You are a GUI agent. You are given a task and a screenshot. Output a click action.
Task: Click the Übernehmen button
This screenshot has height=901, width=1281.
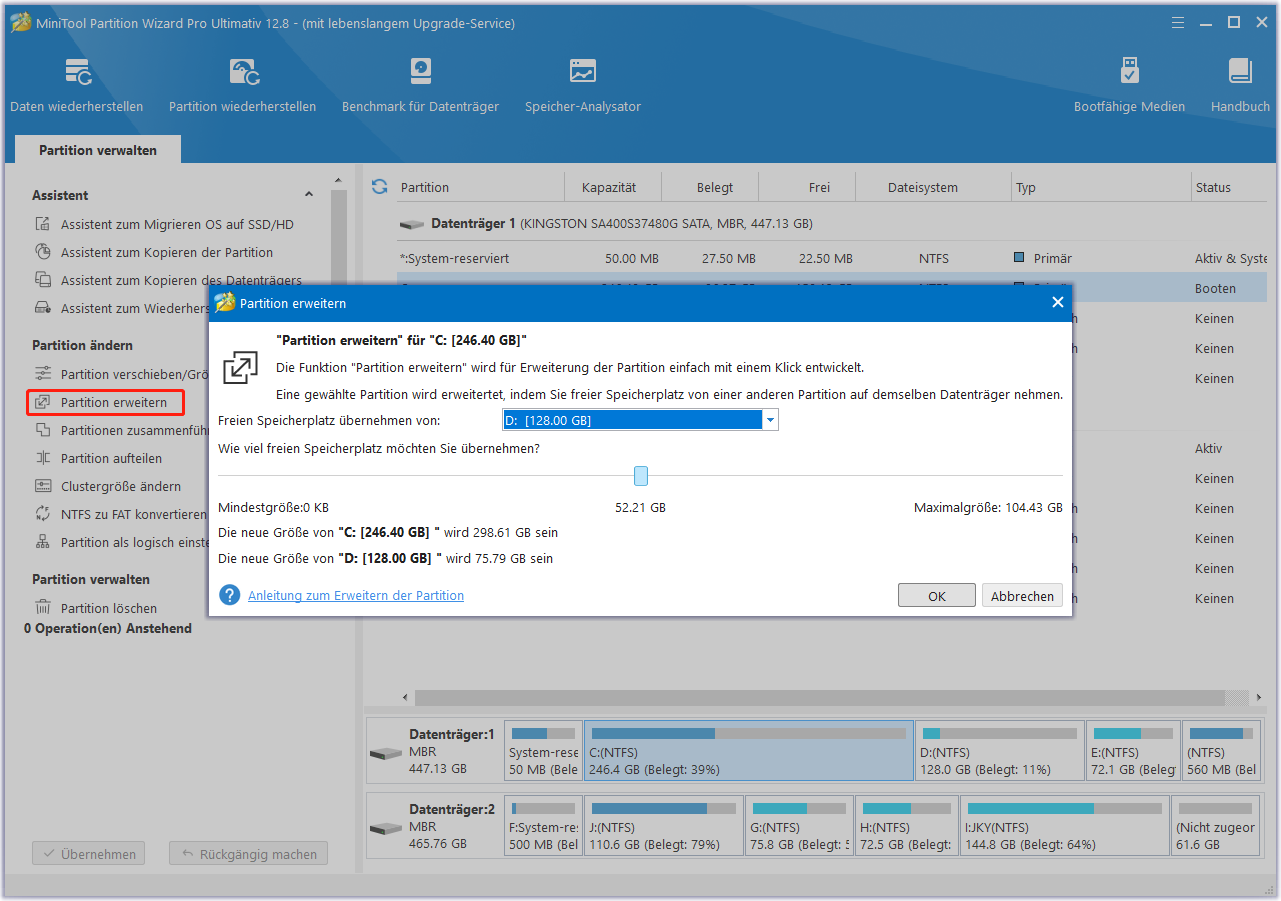pos(88,854)
